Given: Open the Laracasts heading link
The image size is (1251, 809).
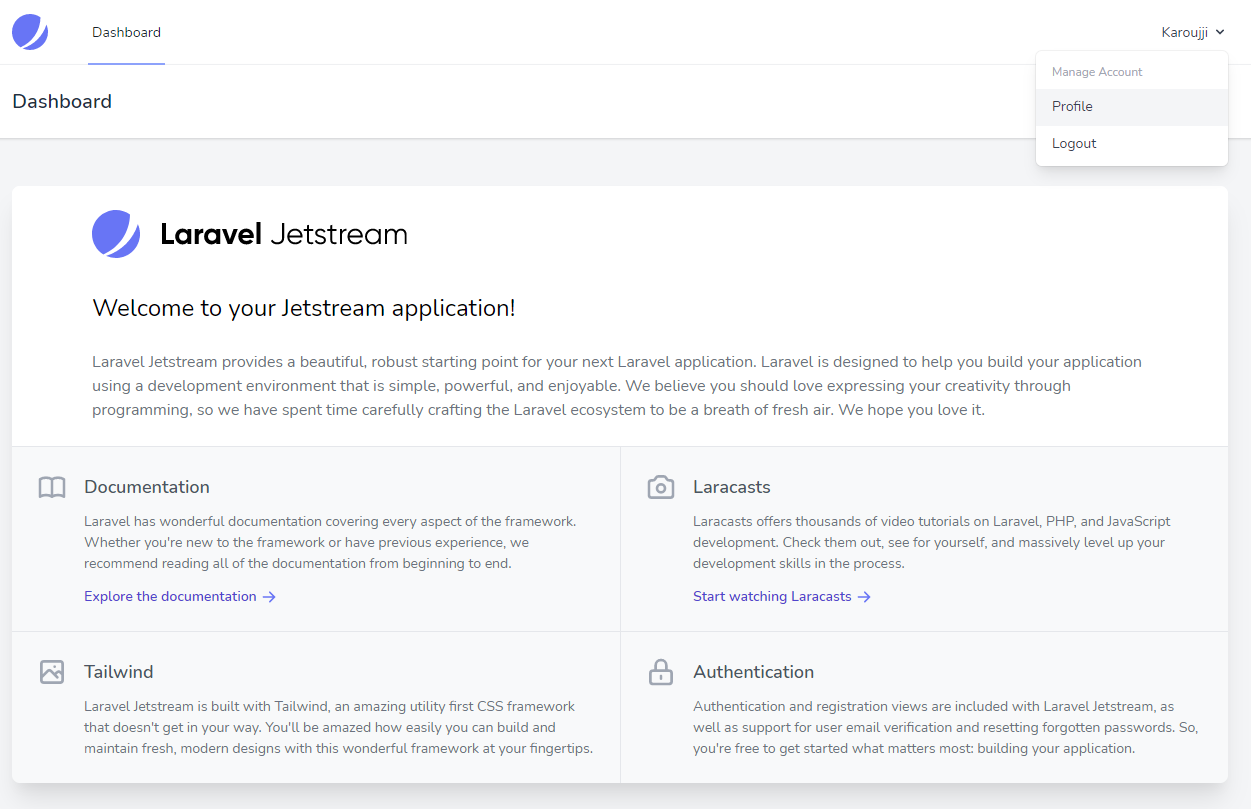Looking at the screenshot, I should pos(732,487).
